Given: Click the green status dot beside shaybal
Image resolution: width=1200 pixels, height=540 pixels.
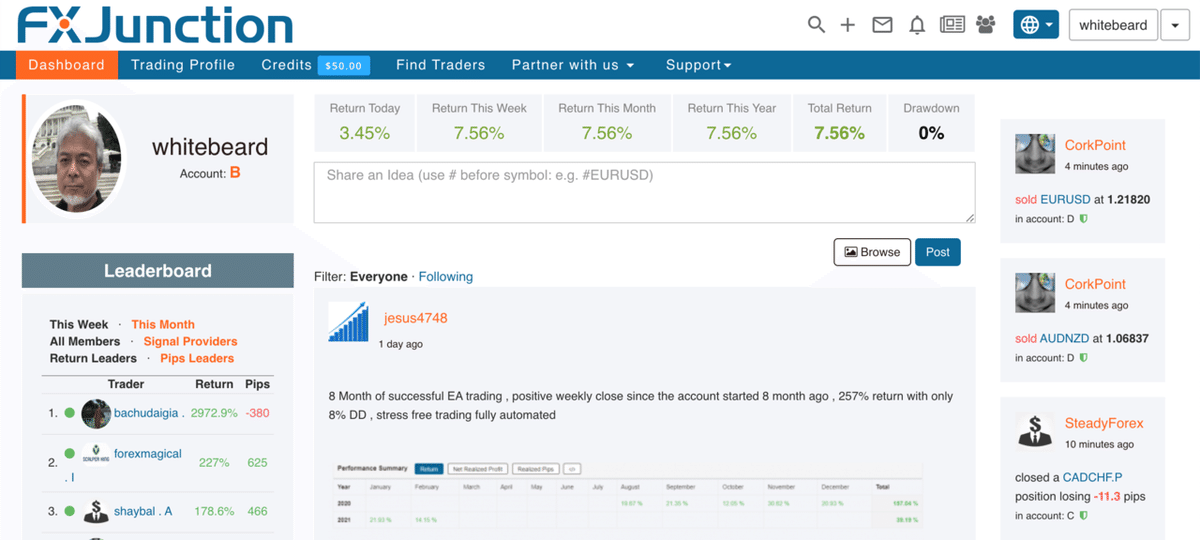Looking at the screenshot, I should coord(69,511).
